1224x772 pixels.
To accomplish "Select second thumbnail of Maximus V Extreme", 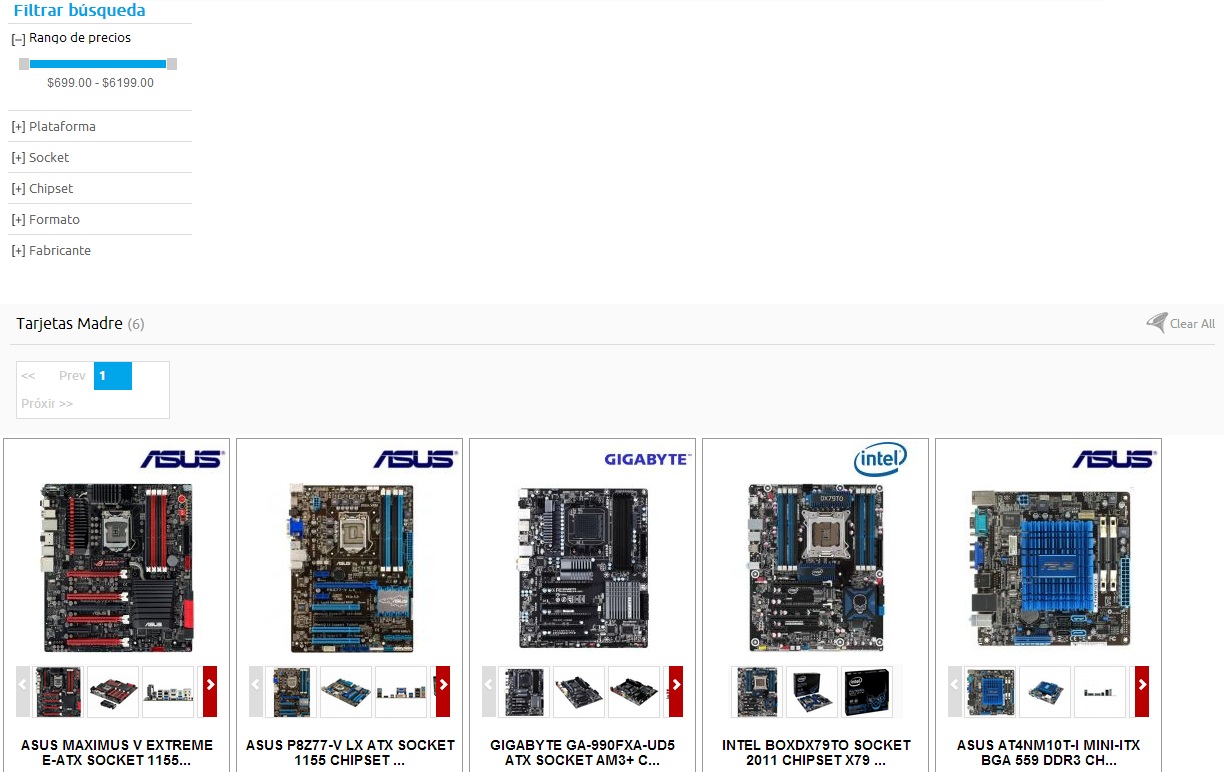I will pos(113,692).
